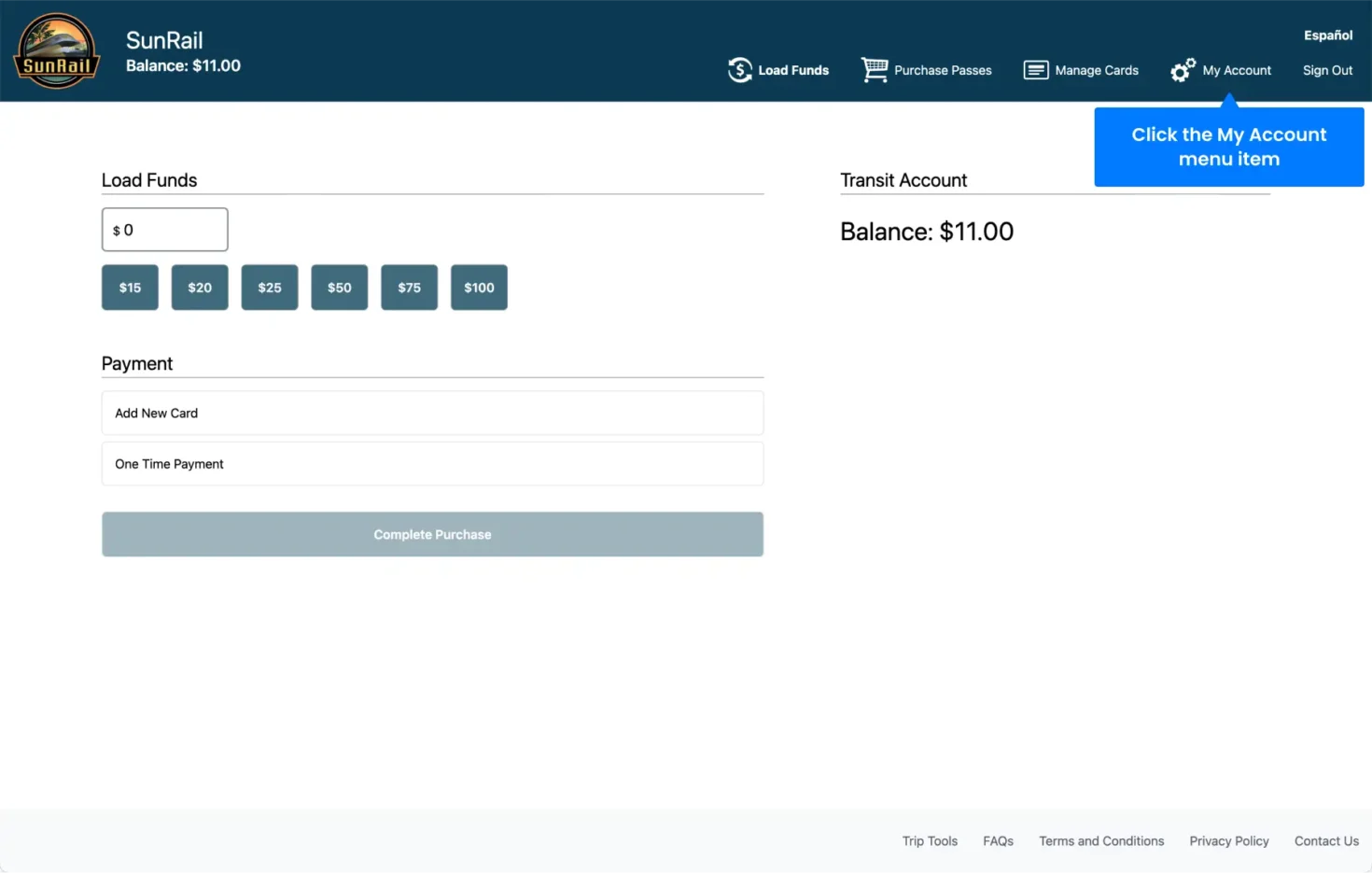Pick the $100 amount button

479,288
